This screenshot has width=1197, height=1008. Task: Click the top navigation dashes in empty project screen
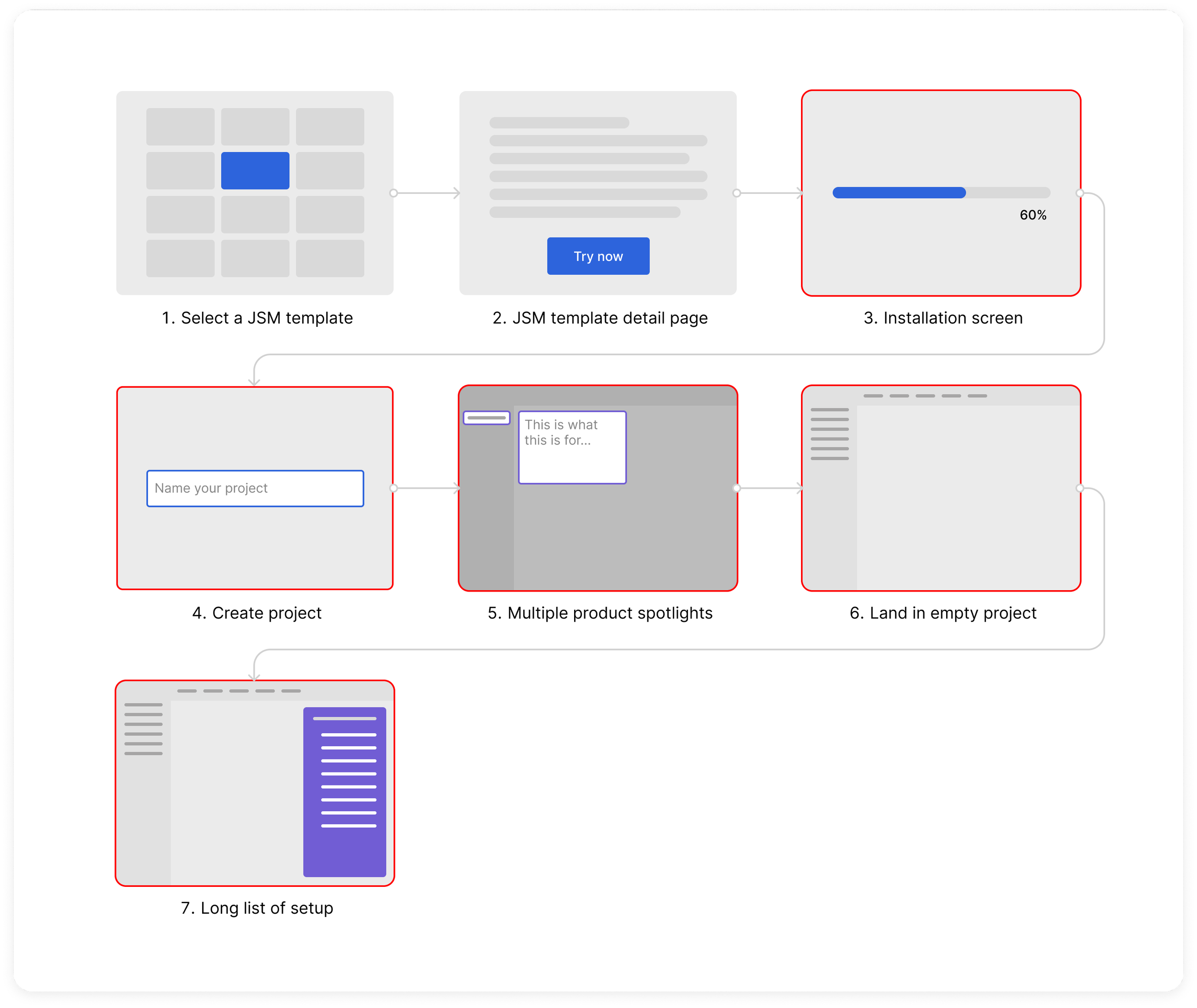pyautogui.click(x=925, y=395)
